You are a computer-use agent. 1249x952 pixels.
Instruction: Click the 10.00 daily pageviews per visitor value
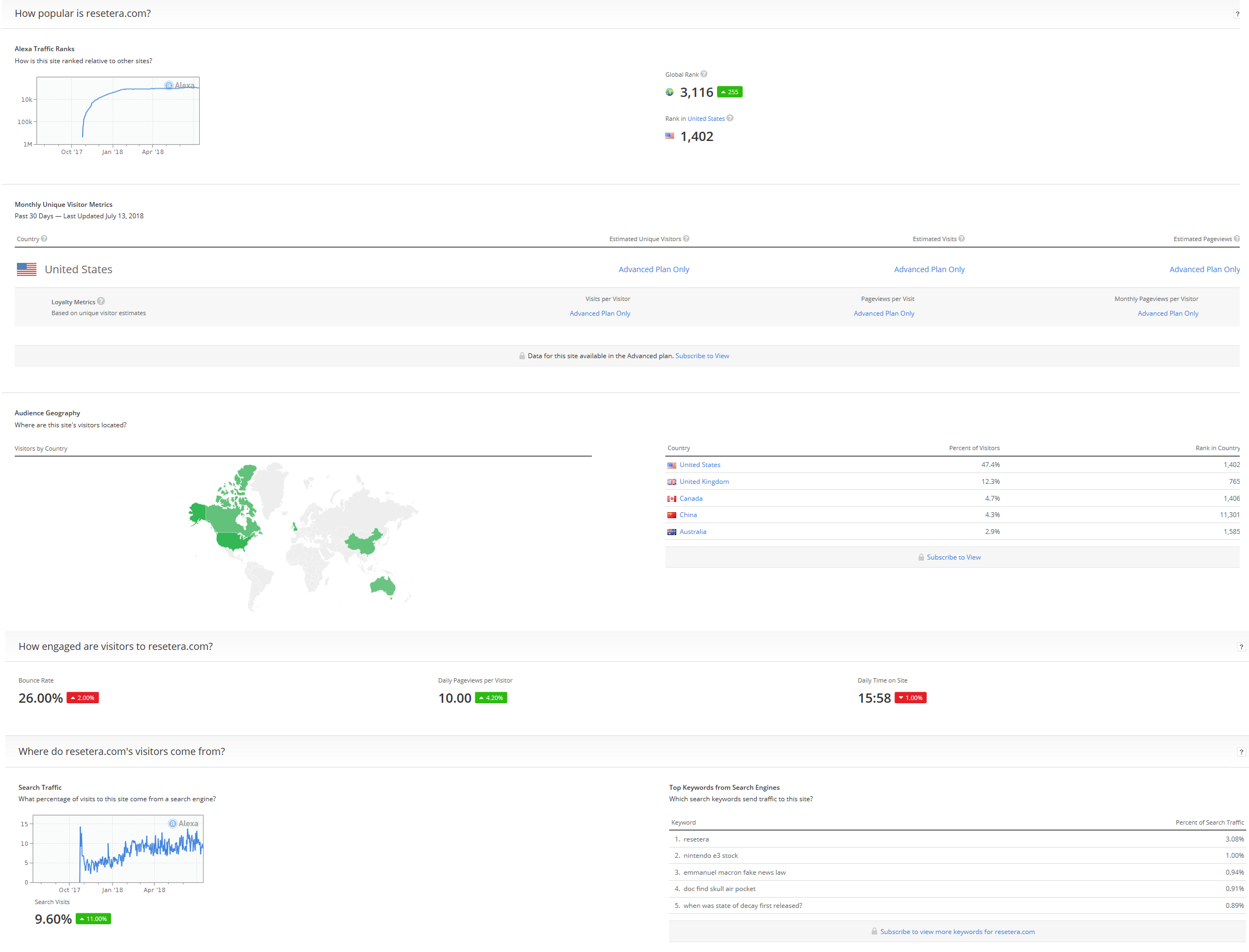coord(455,698)
